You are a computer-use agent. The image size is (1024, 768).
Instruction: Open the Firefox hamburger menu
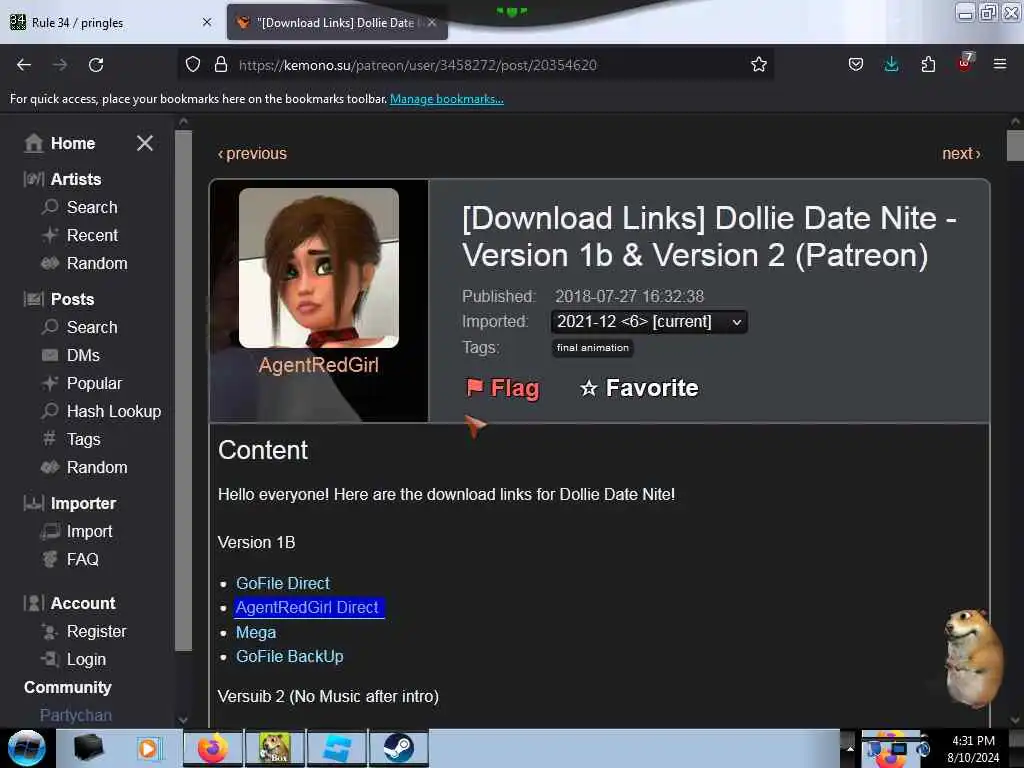(1000, 64)
